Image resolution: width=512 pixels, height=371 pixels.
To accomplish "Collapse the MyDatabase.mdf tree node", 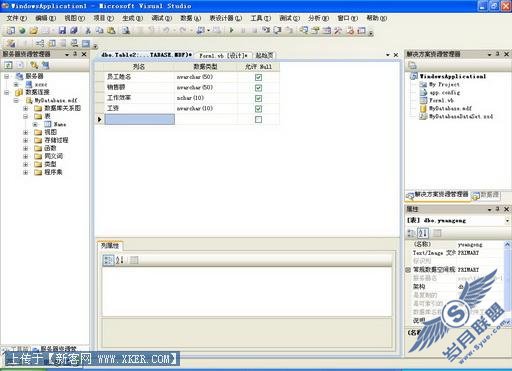I will click(x=16, y=100).
